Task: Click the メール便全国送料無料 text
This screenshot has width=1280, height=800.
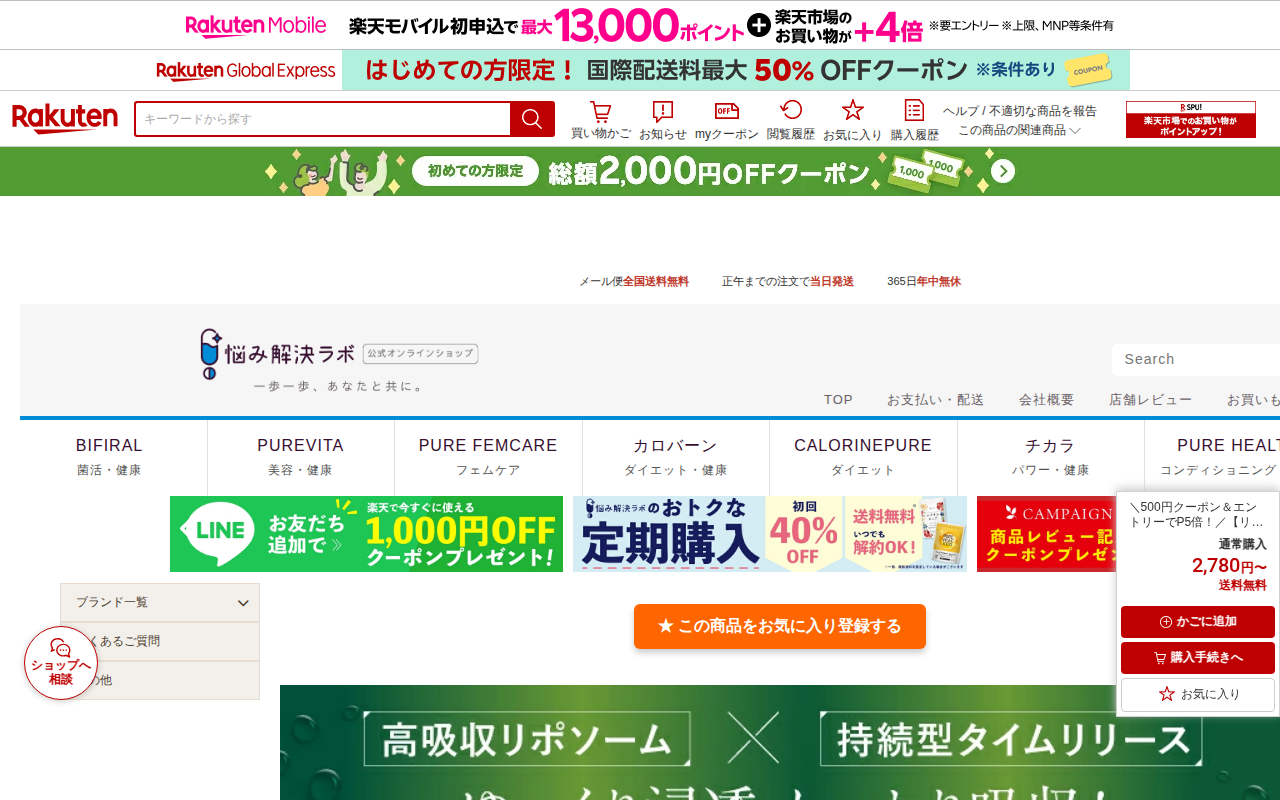Action: pos(634,282)
